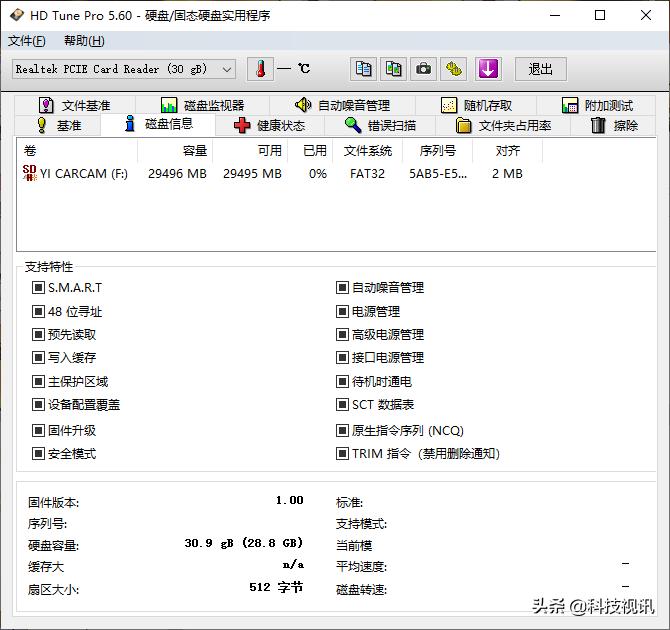The image size is (670, 630).
Task: Click the firmware version 1.00 value
Action: pos(289,500)
